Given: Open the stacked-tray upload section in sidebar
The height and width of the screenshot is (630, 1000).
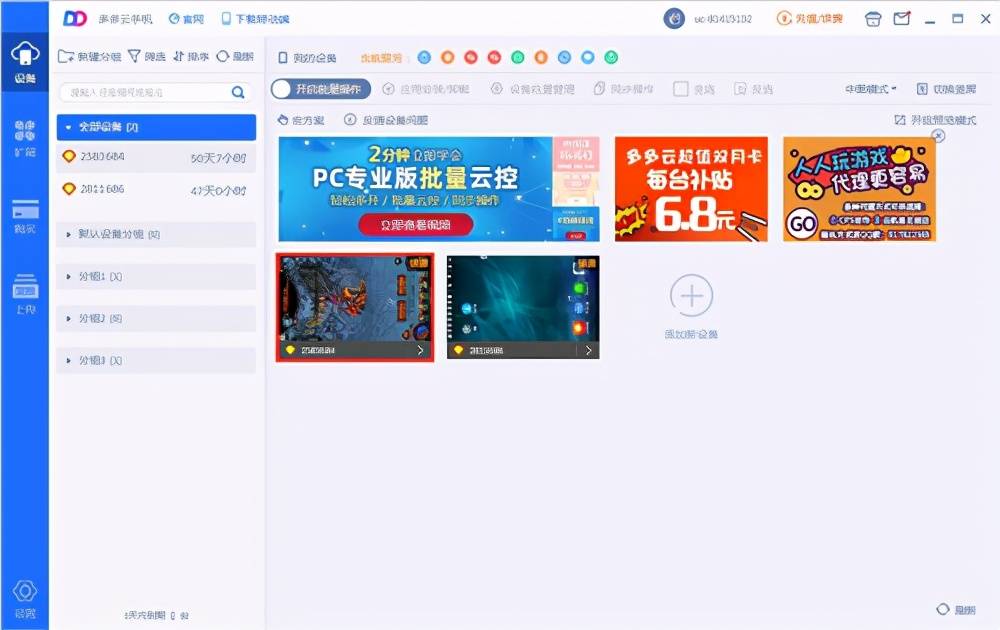Looking at the screenshot, I should (x=25, y=293).
